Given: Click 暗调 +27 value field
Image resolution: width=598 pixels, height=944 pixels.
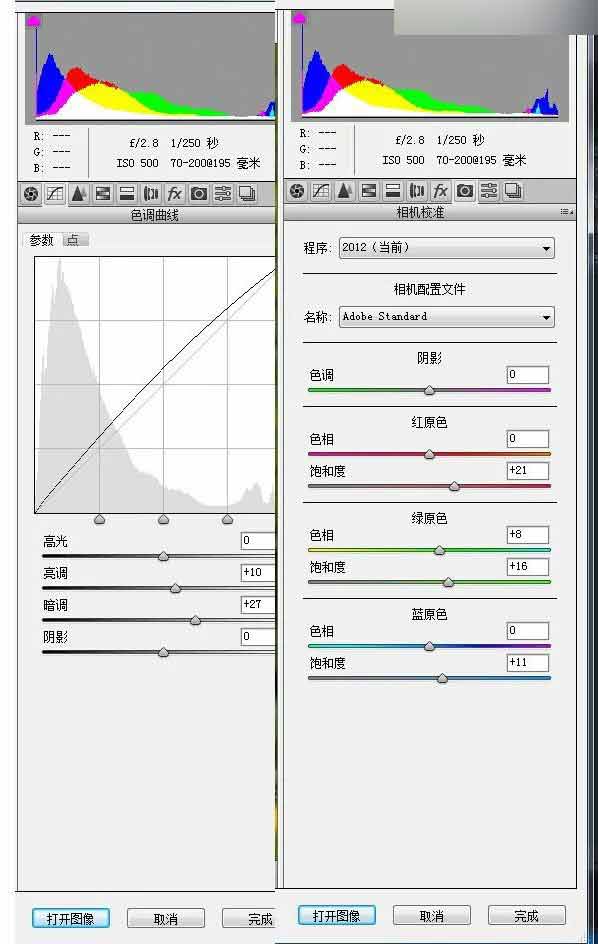Looking at the screenshot, I should point(258,604).
